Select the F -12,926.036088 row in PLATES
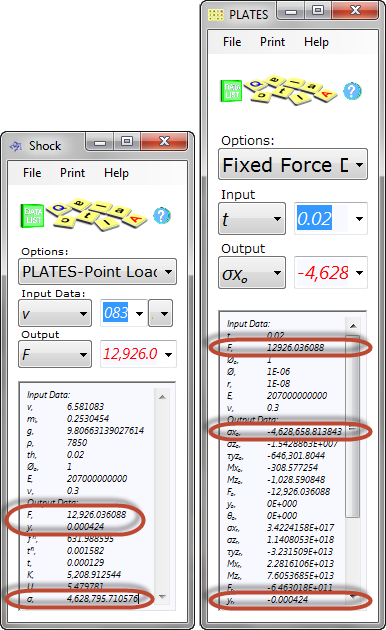This screenshot has height=630, width=386. (x=278, y=492)
